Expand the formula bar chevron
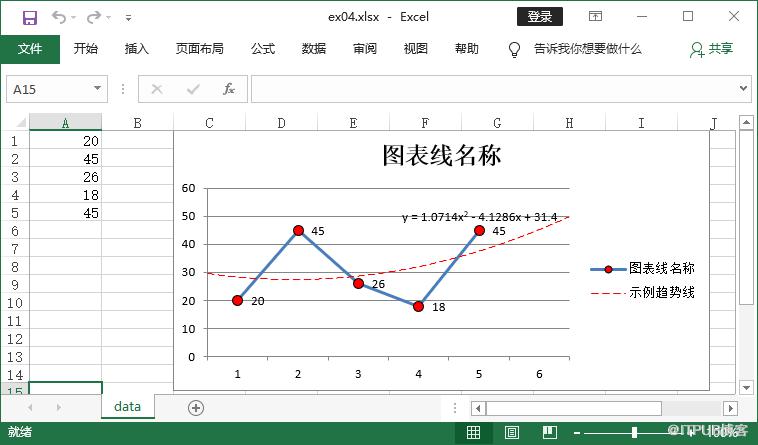758x445 pixels. pos(743,88)
